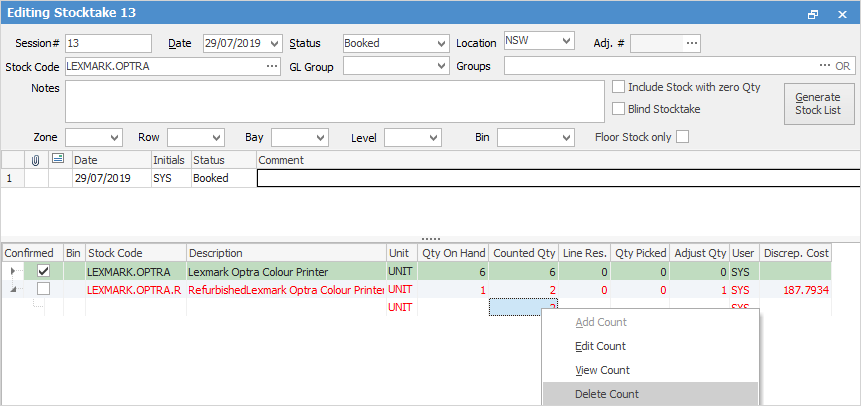This screenshot has width=861, height=406.
Task: Sort by the Discrep. Cost column header
Action: 794,254
